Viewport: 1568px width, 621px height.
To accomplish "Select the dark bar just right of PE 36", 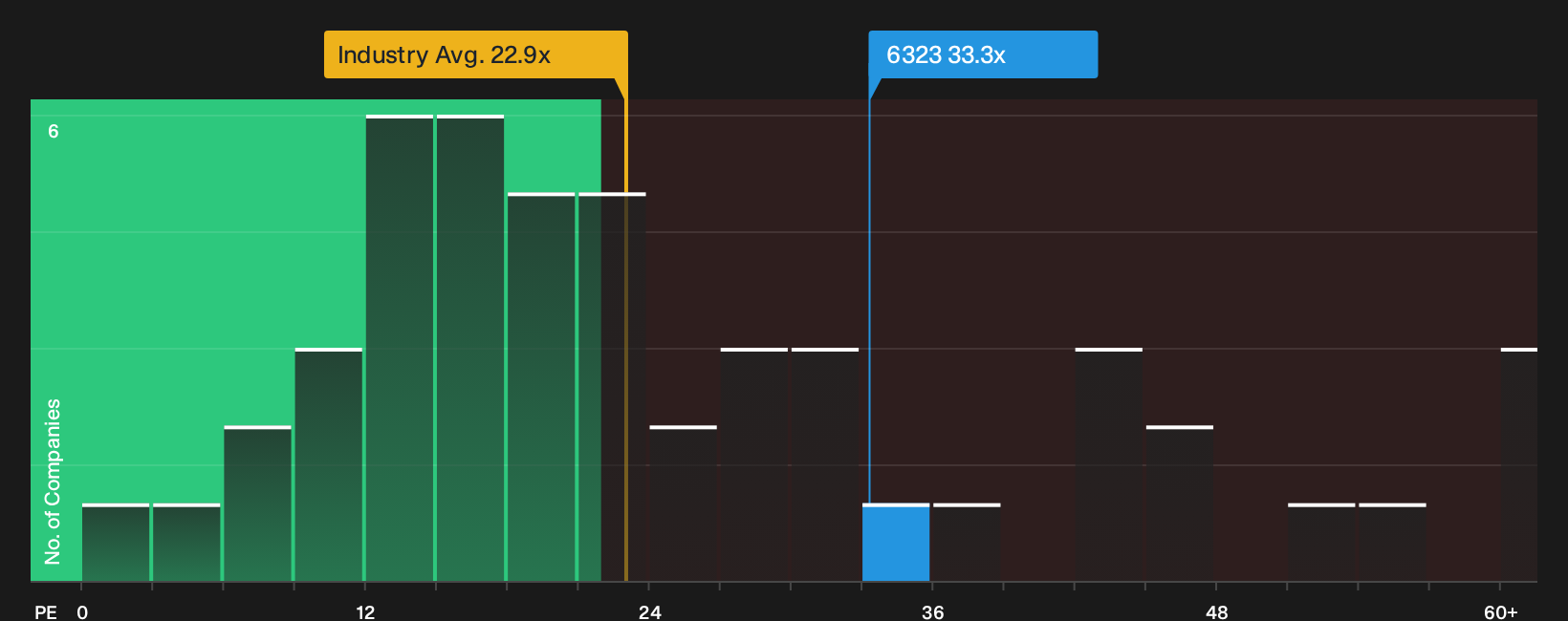I will (x=967, y=543).
